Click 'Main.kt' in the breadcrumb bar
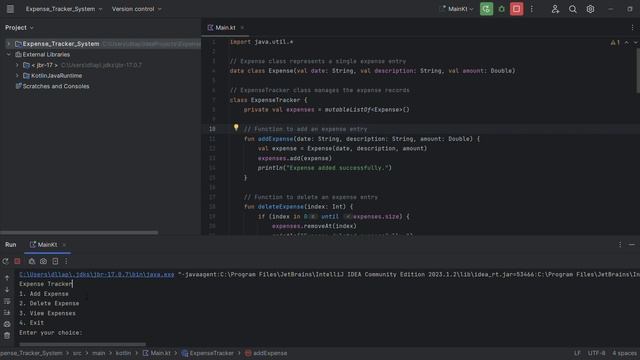The width and height of the screenshot is (640, 360). click(x=157, y=353)
